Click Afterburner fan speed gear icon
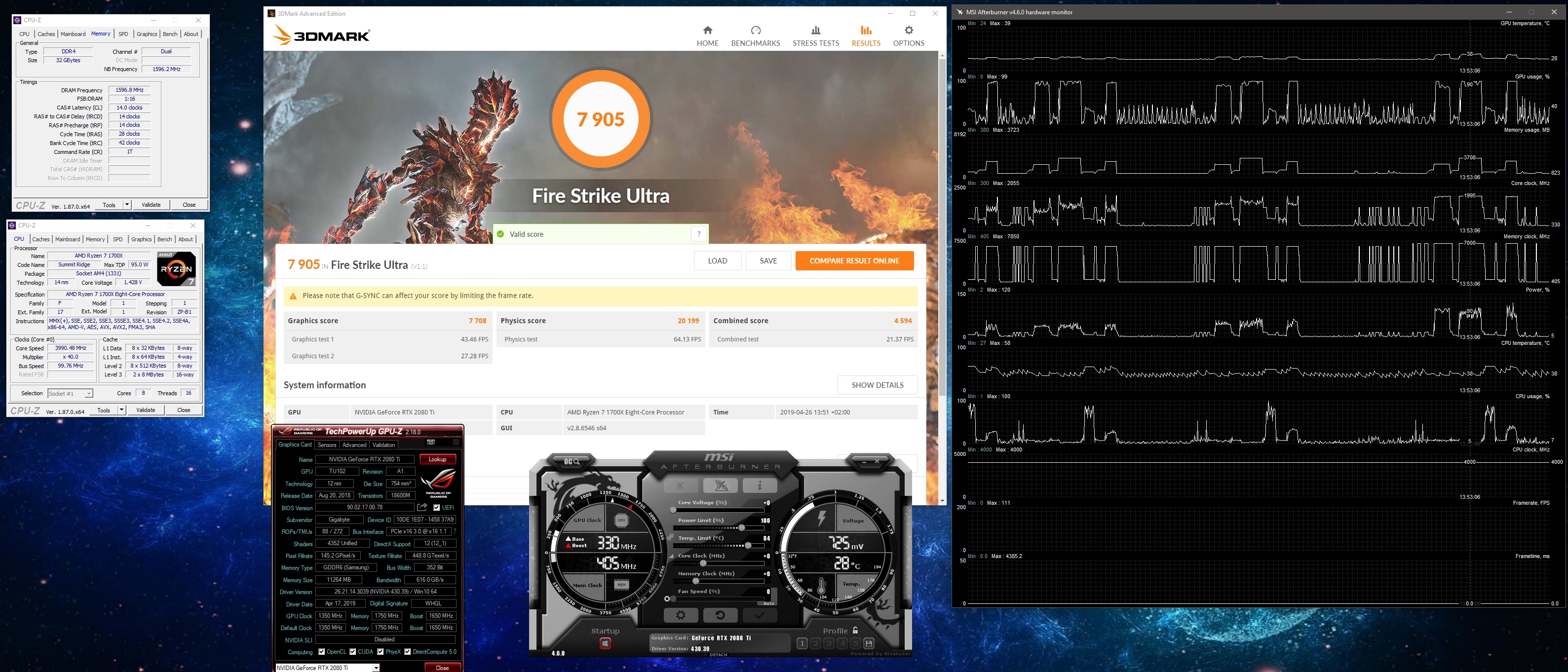 coord(667,599)
